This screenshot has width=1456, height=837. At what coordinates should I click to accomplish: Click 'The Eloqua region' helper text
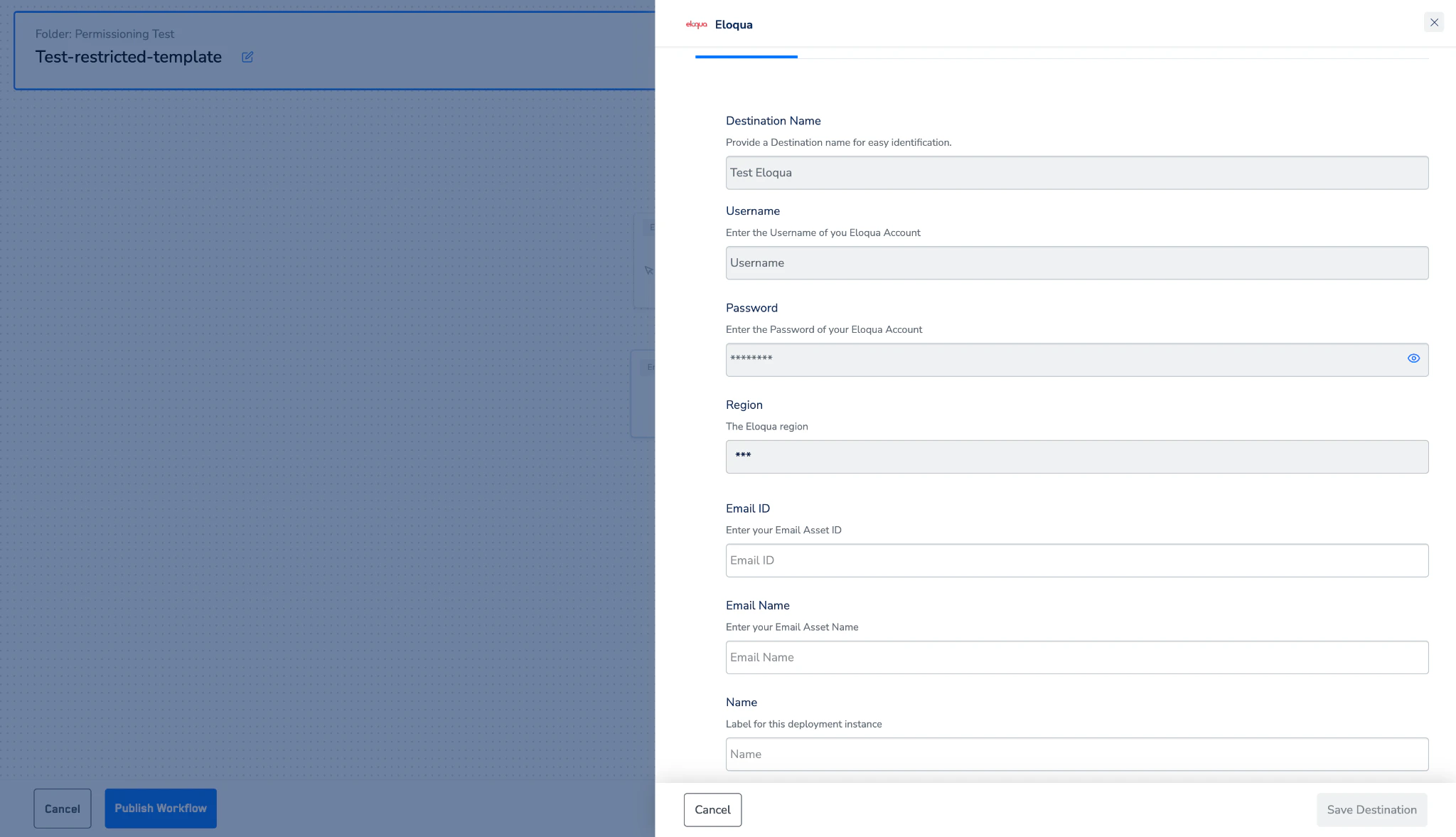tap(766, 427)
